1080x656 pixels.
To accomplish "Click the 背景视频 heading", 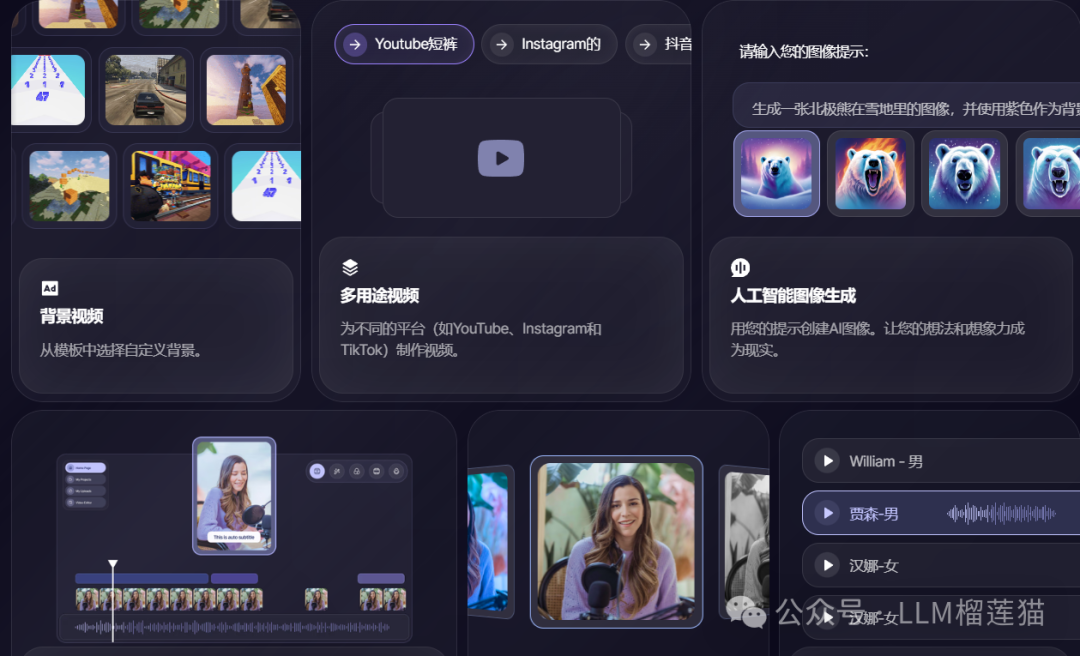I will (x=72, y=316).
